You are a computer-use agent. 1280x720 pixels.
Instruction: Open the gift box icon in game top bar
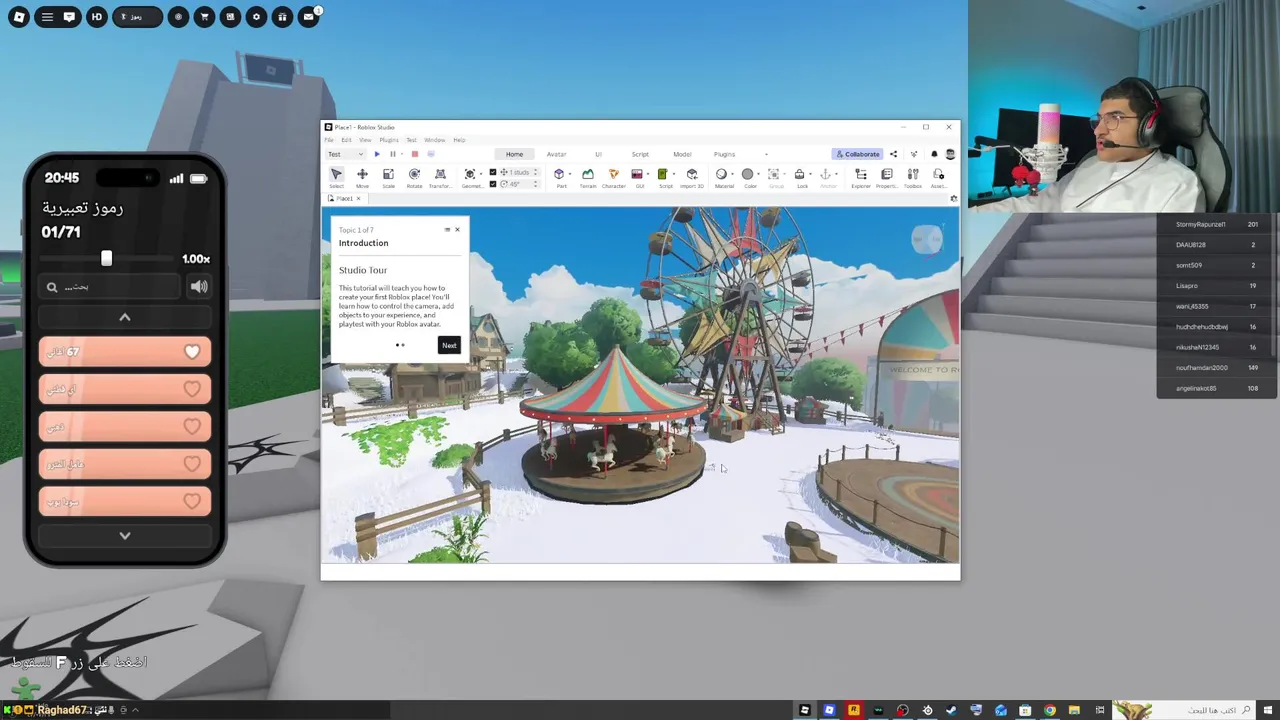pyautogui.click(x=283, y=17)
